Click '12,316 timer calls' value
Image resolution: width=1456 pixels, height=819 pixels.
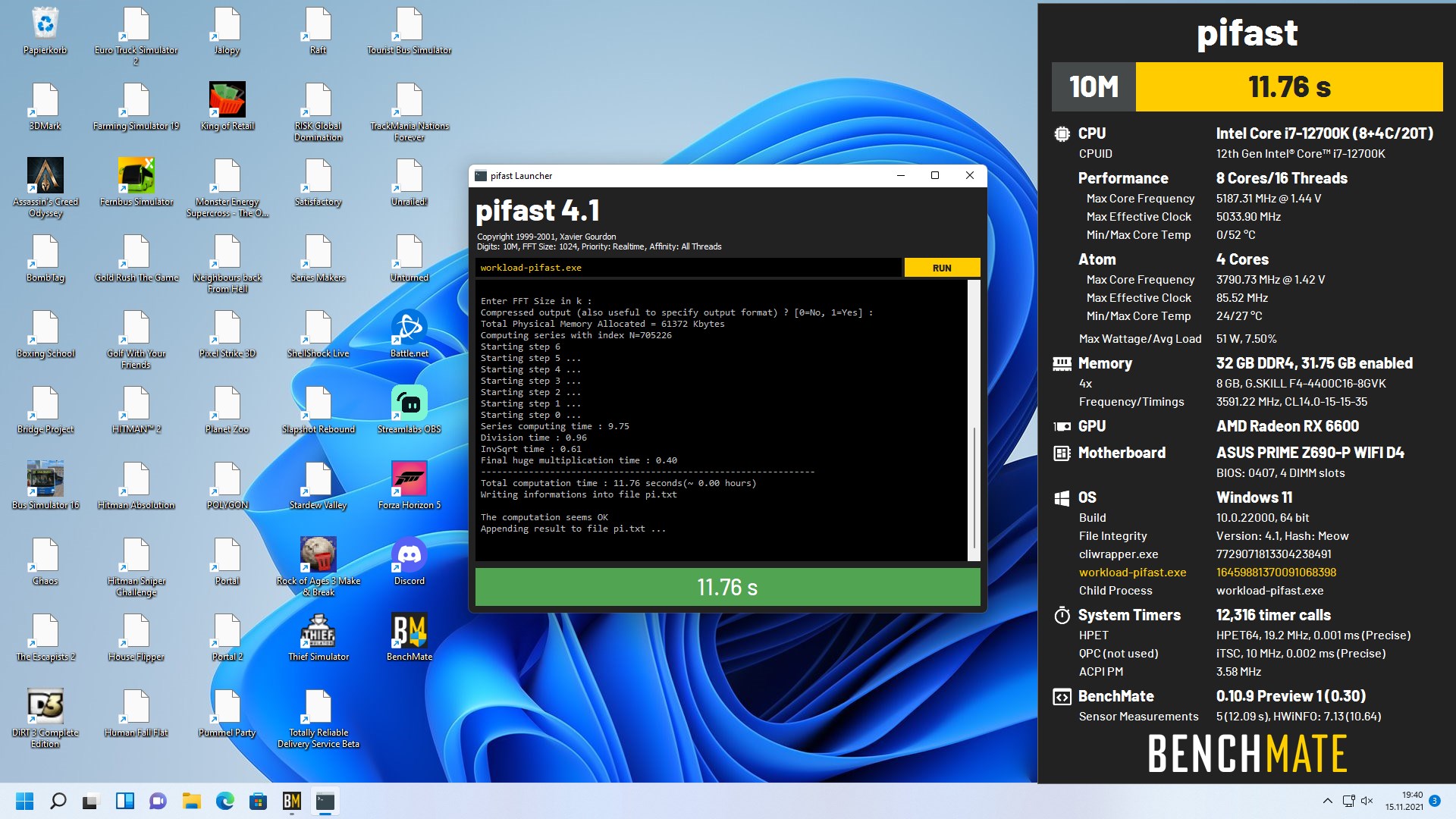(1273, 615)
